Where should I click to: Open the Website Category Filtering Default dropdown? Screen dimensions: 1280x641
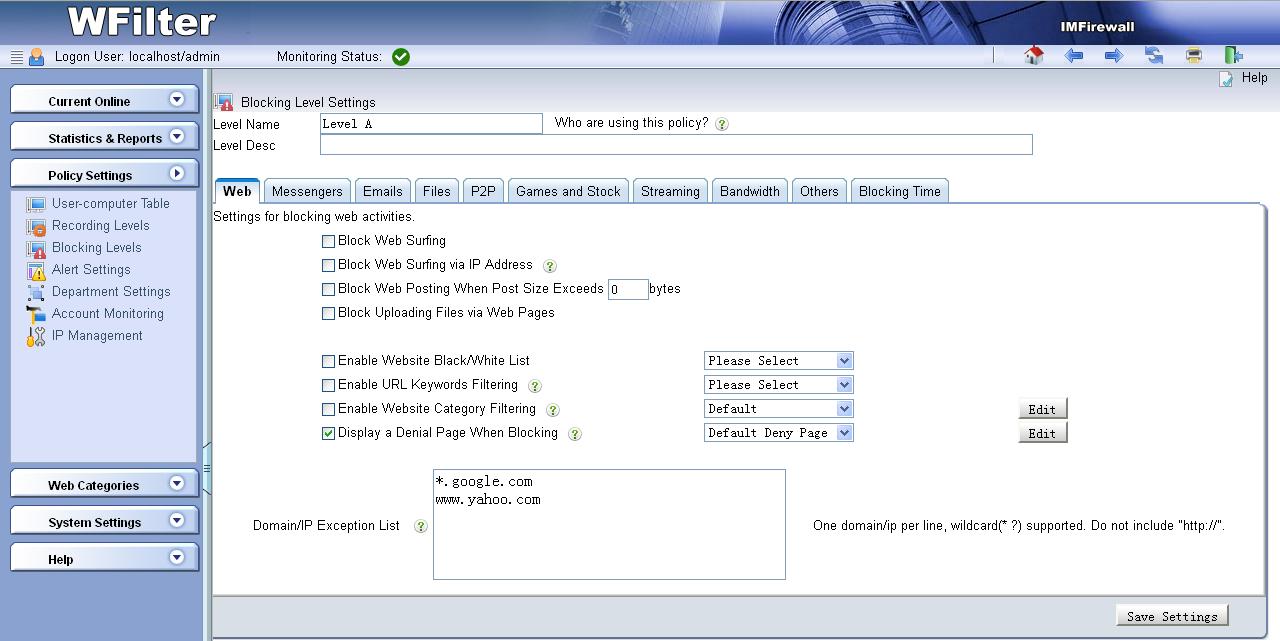[778, 409]
